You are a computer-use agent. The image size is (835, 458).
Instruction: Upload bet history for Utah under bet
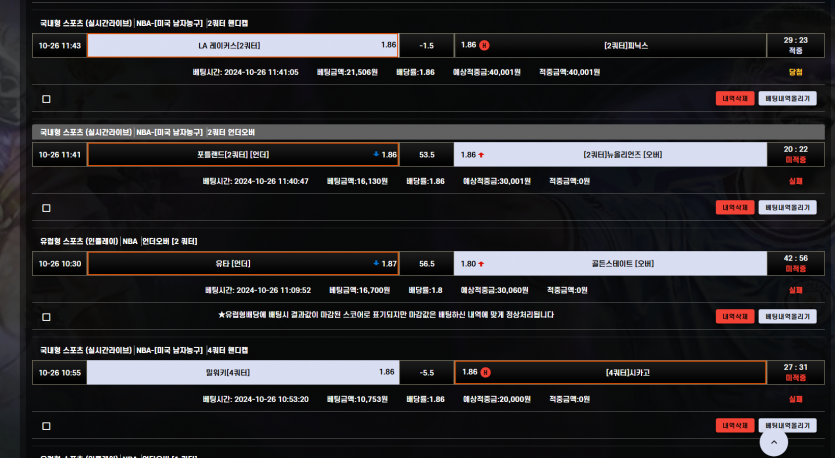point(788,316)
